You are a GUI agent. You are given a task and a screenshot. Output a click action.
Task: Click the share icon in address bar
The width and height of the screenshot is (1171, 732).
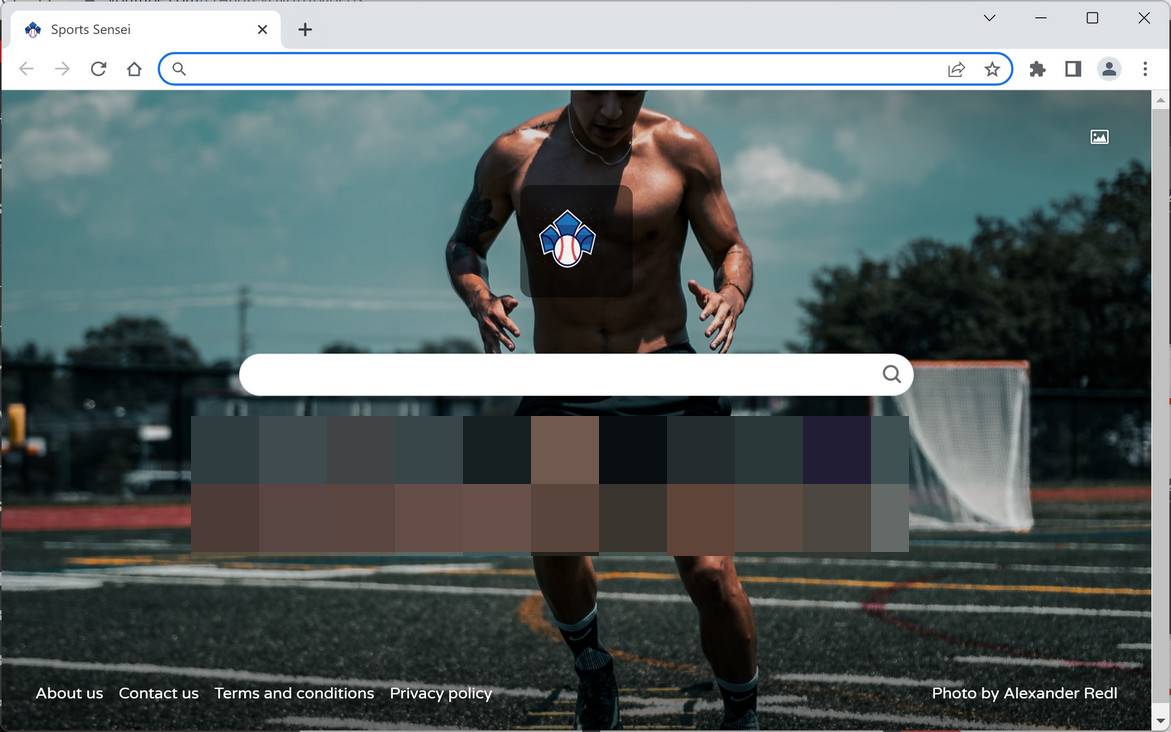(956, 68)
